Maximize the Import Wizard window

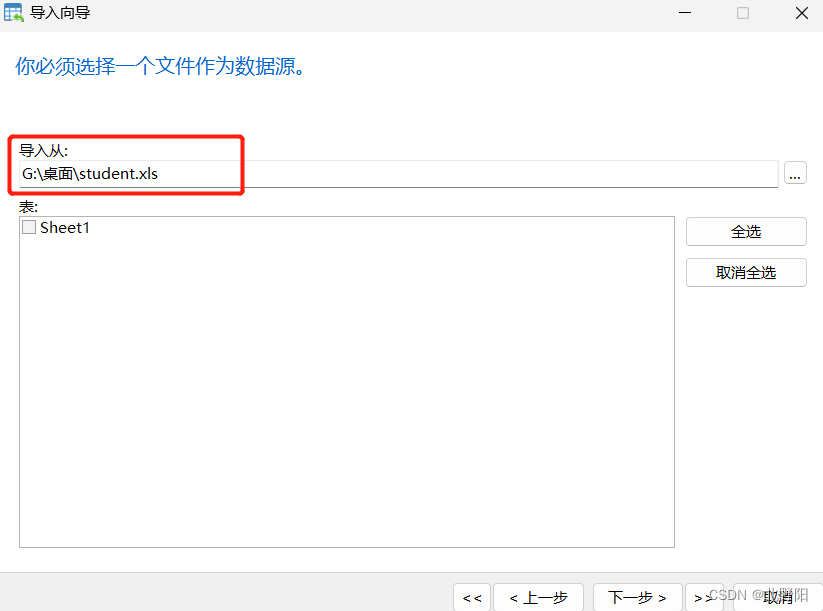pos(741,13)
